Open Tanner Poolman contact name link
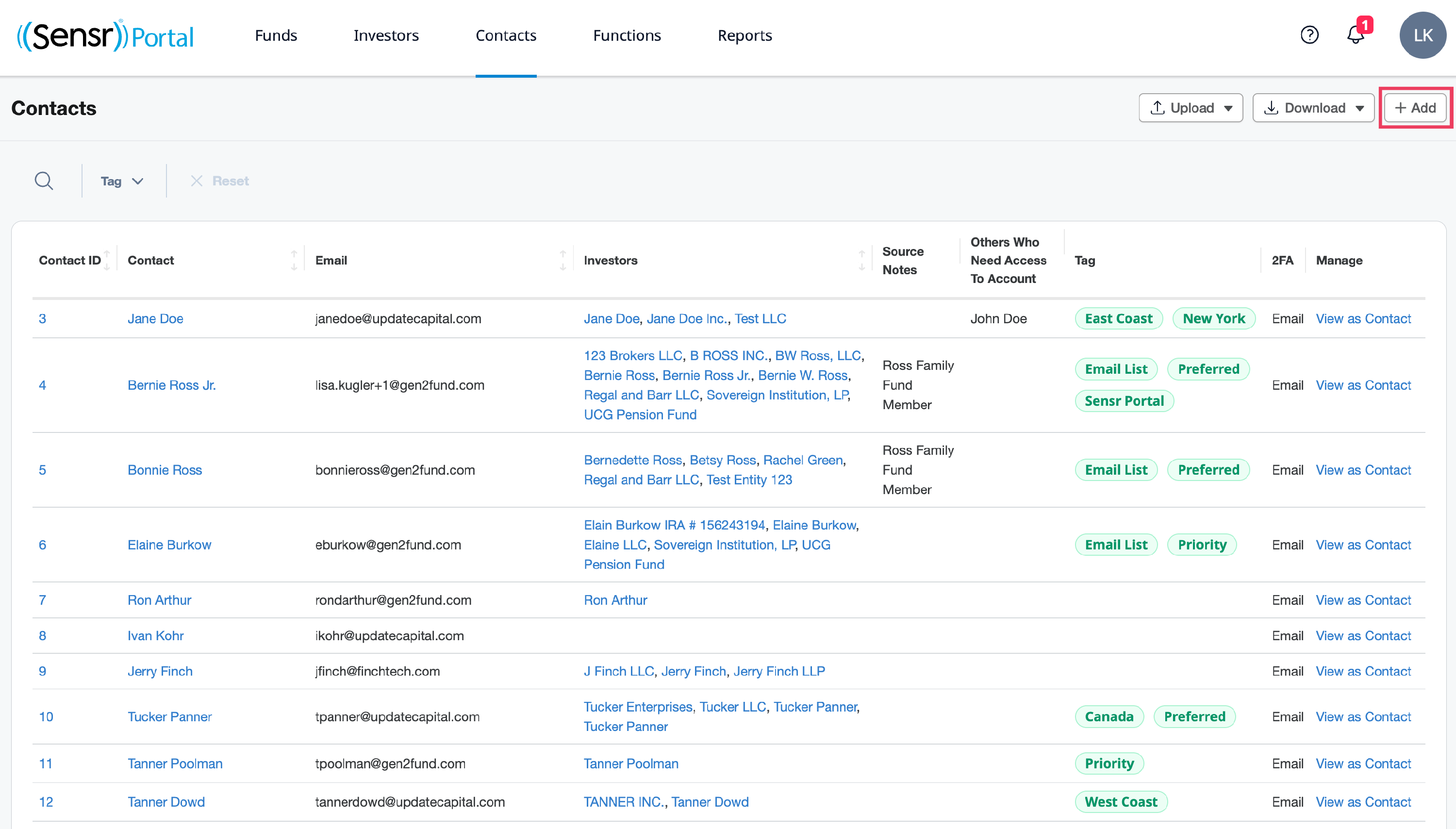Image resolution: width=1456 pixels, height=829 pixels. click(175, 764)
